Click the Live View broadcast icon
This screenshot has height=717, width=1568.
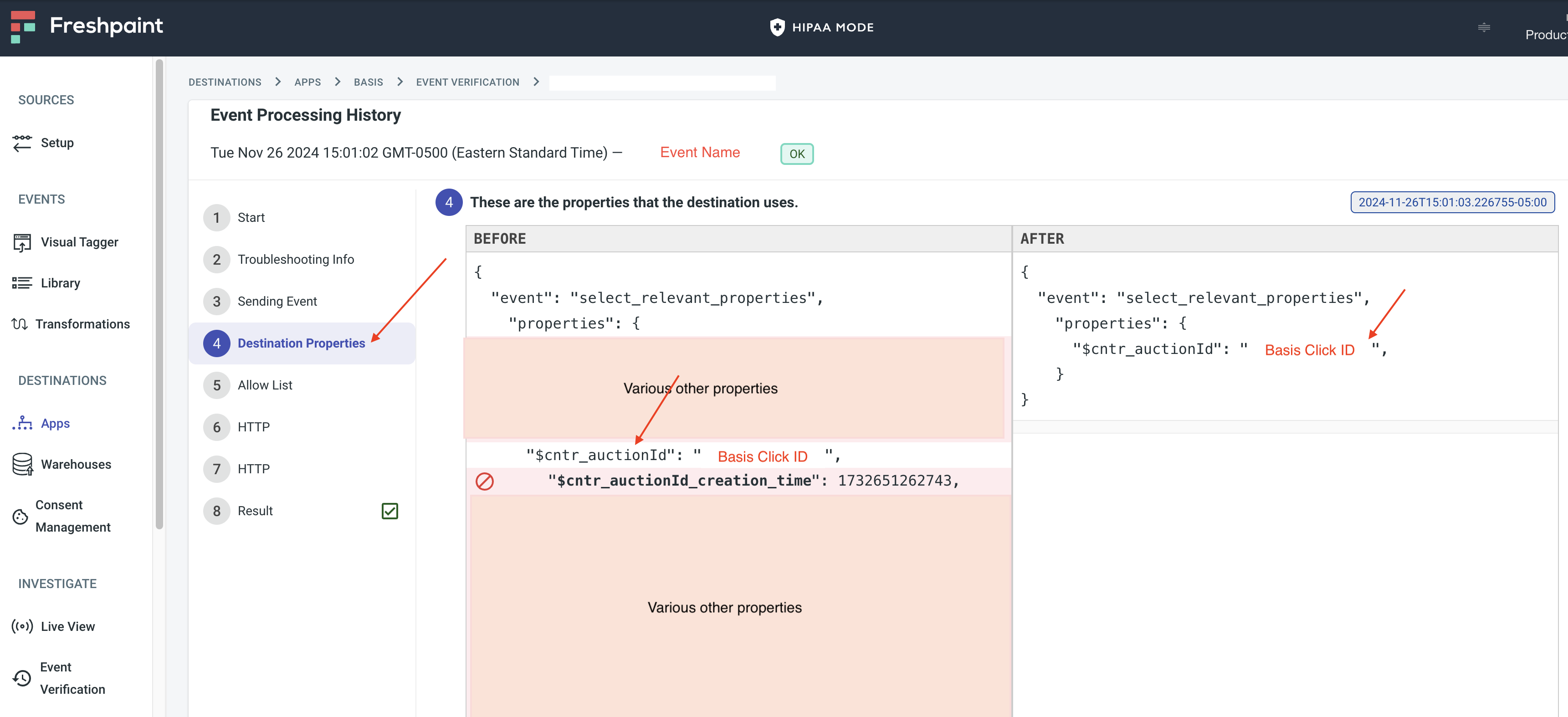22,626
